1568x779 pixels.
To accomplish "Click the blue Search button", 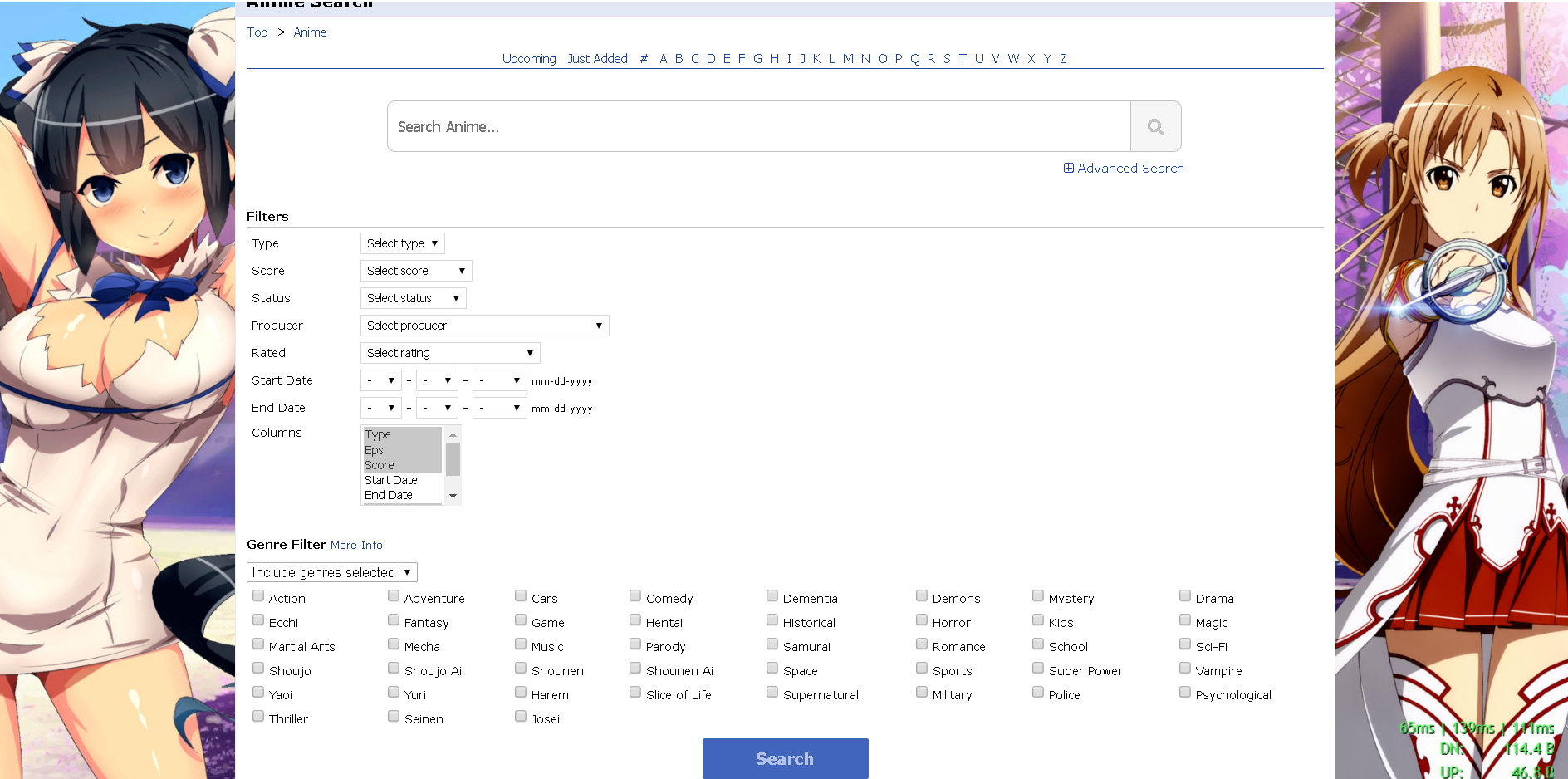I will [x=786, y=758].
